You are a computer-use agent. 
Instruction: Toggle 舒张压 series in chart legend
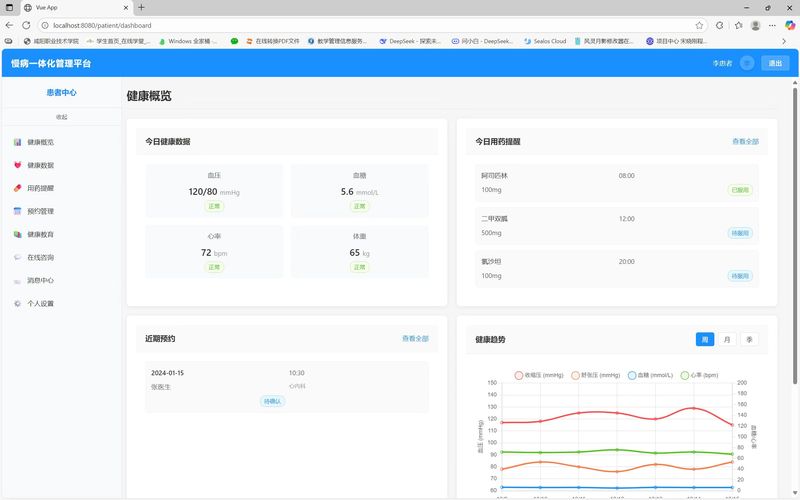597,375
